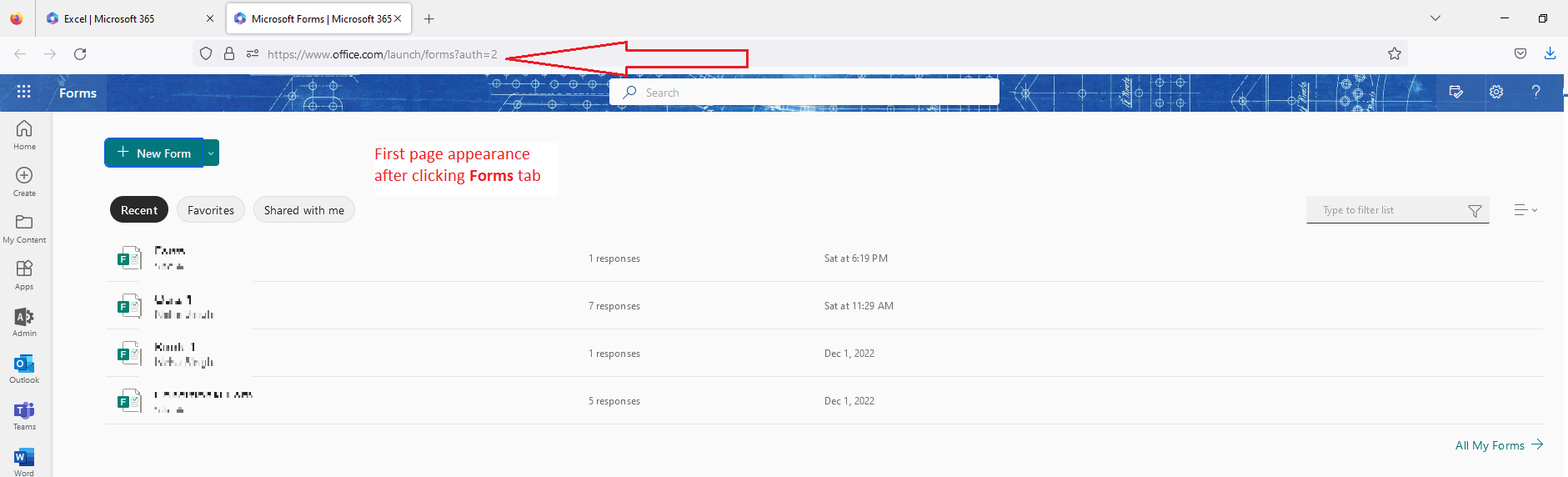Open the Admin center icon
1568x477 pixels.
pos(24,321)
